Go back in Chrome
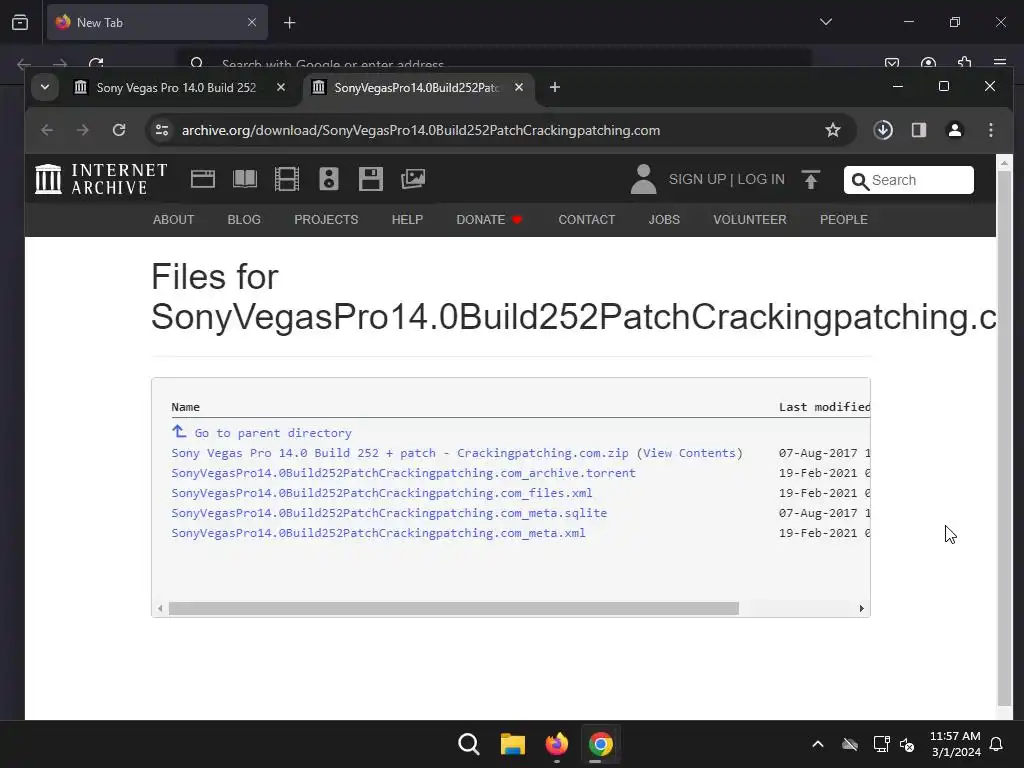The image size is (1024, 768). click(x=47, y=130)
